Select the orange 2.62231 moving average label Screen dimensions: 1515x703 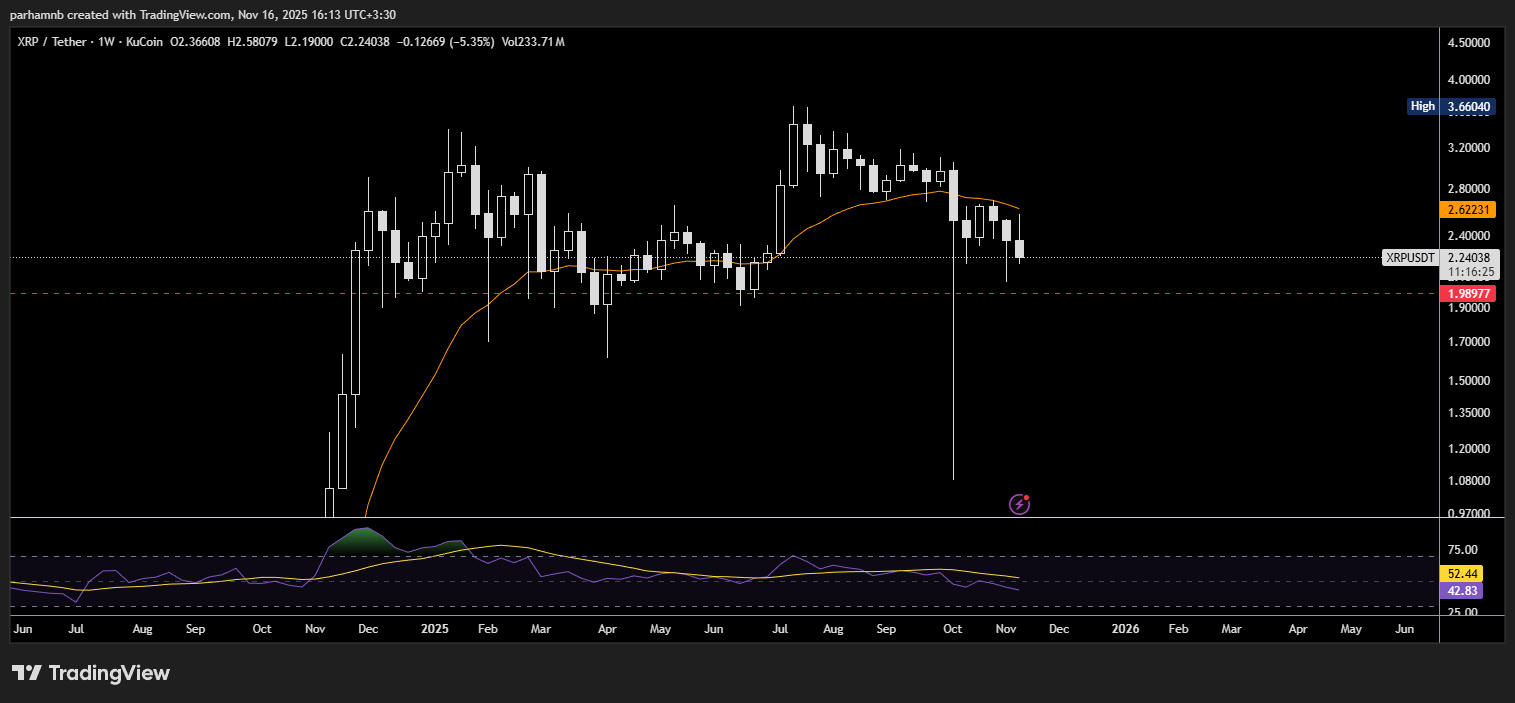pyautogui.click(x=1466, y=210)
